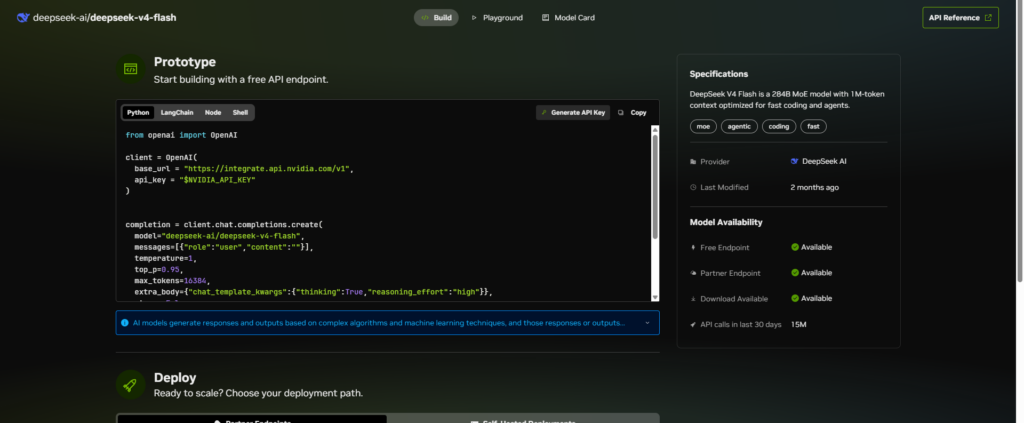Viewport: 1024px width, 423px height.
Task: Expand the AI models notice chevron
Action: pos(647,322)
